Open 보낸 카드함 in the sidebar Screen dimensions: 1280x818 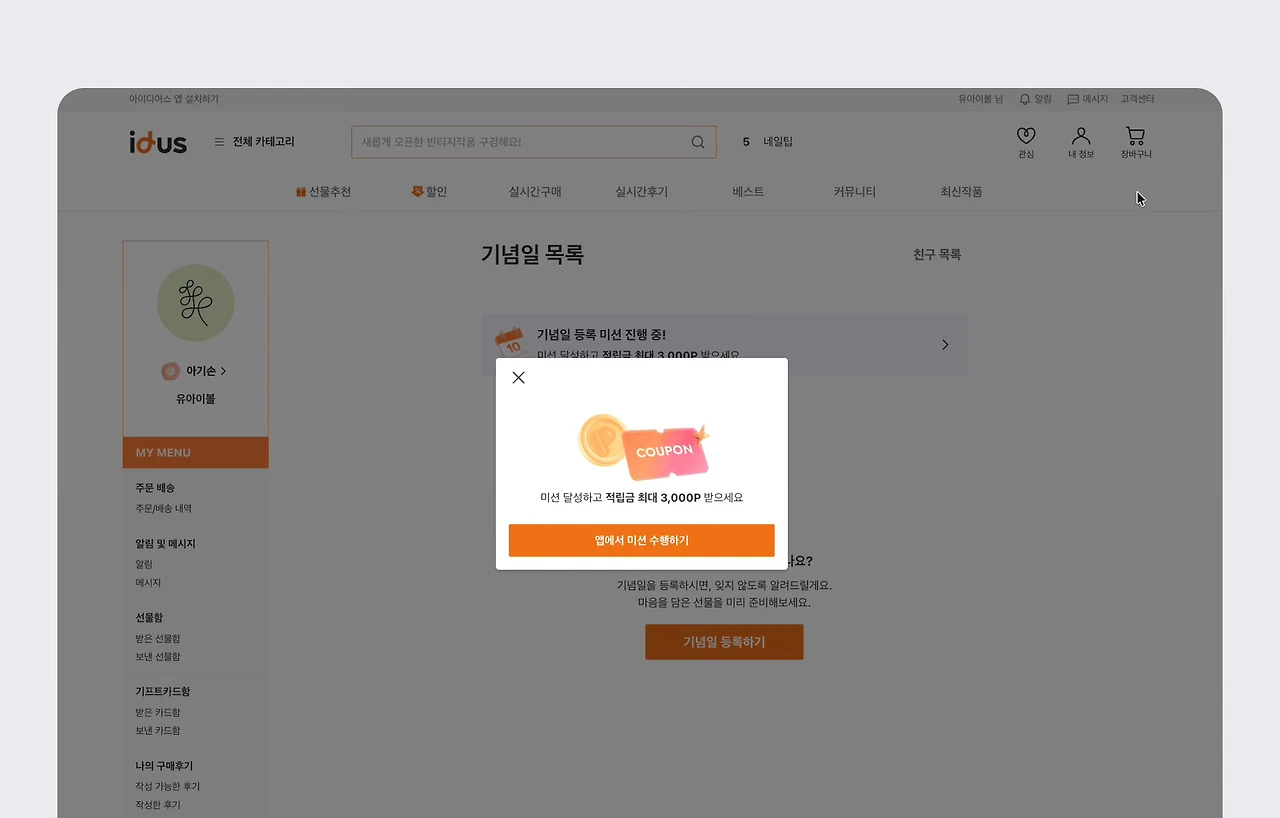pos(158,731)
